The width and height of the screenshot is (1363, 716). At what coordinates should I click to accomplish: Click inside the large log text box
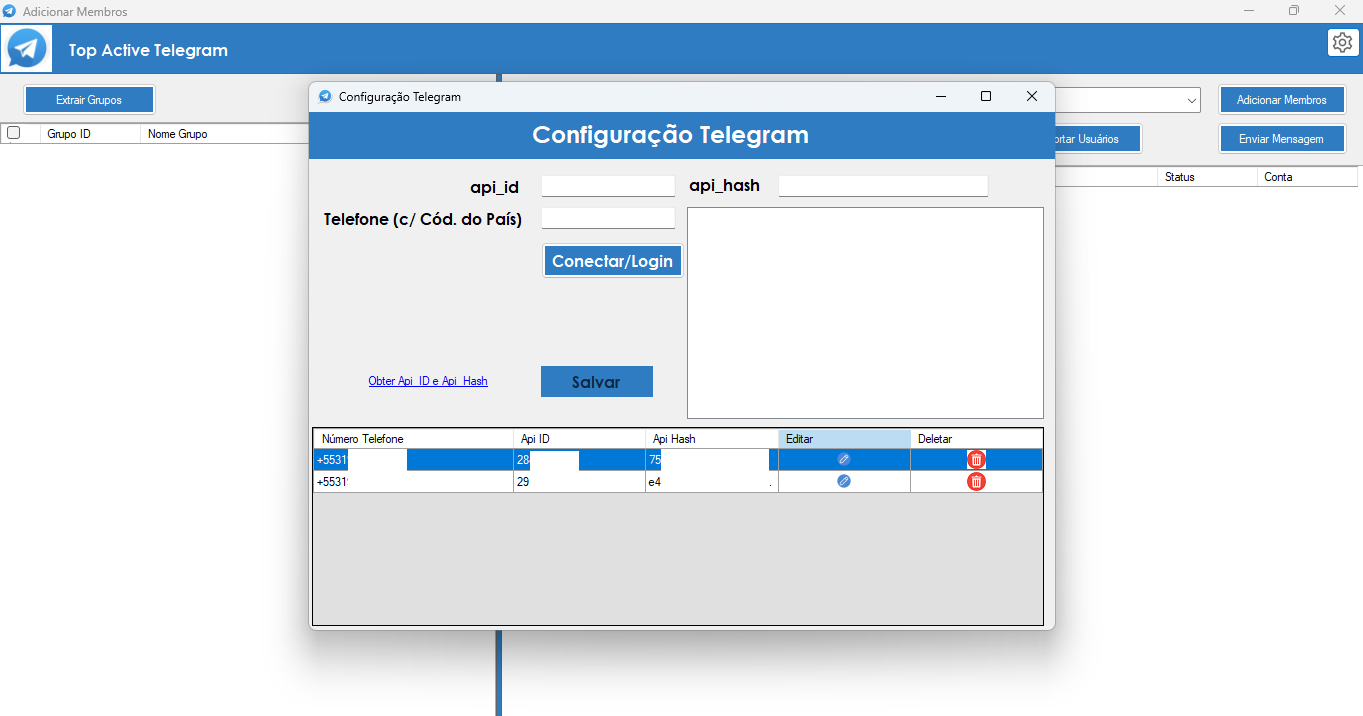click(x=865, y=313)
